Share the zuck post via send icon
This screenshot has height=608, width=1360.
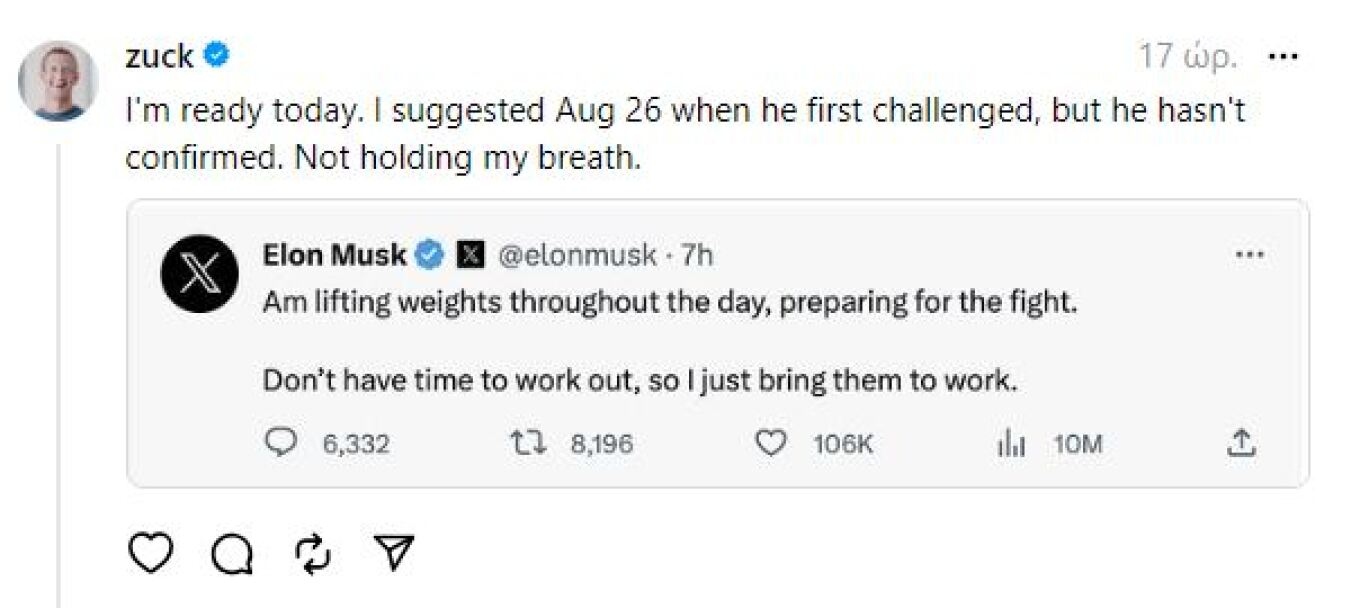click(x=394, y=553)
